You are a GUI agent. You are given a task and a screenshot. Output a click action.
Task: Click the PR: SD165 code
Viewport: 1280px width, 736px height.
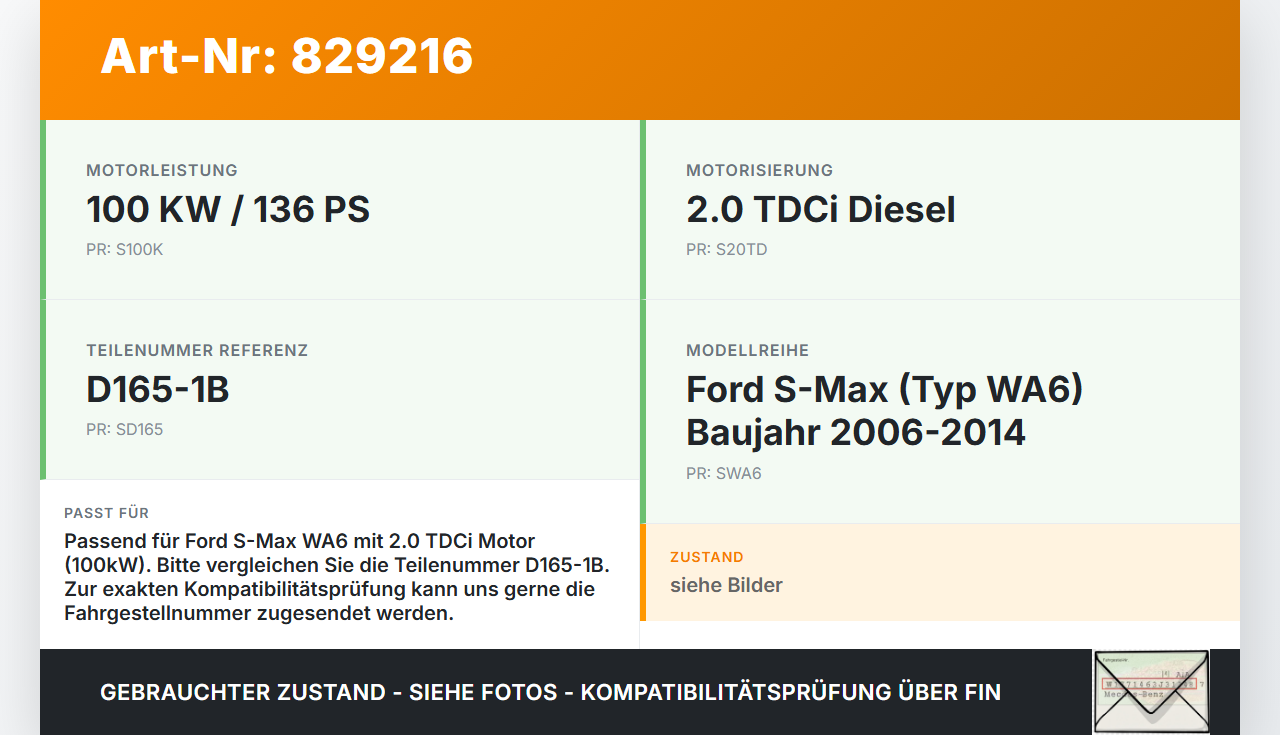tap(125, 430)
